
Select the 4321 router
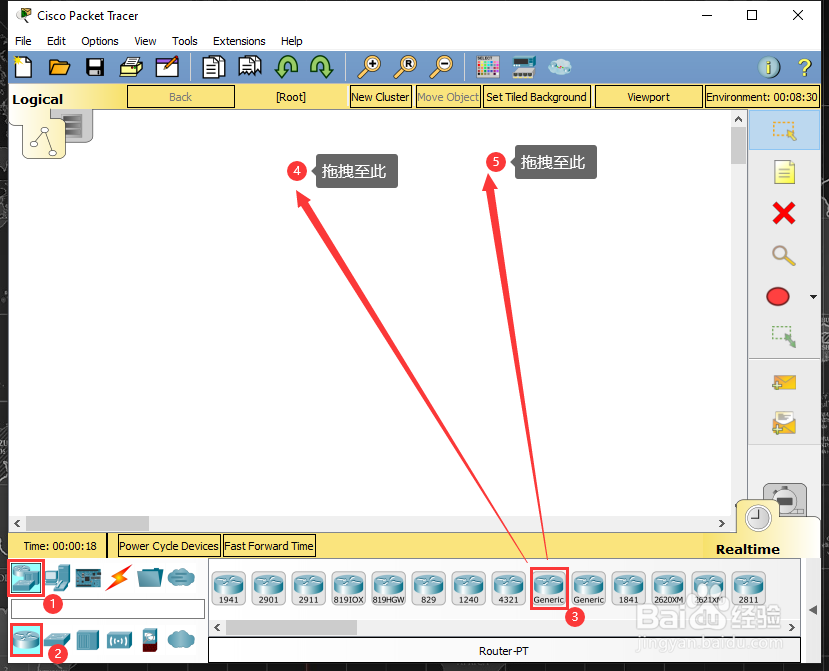click(x=508, y=588)
